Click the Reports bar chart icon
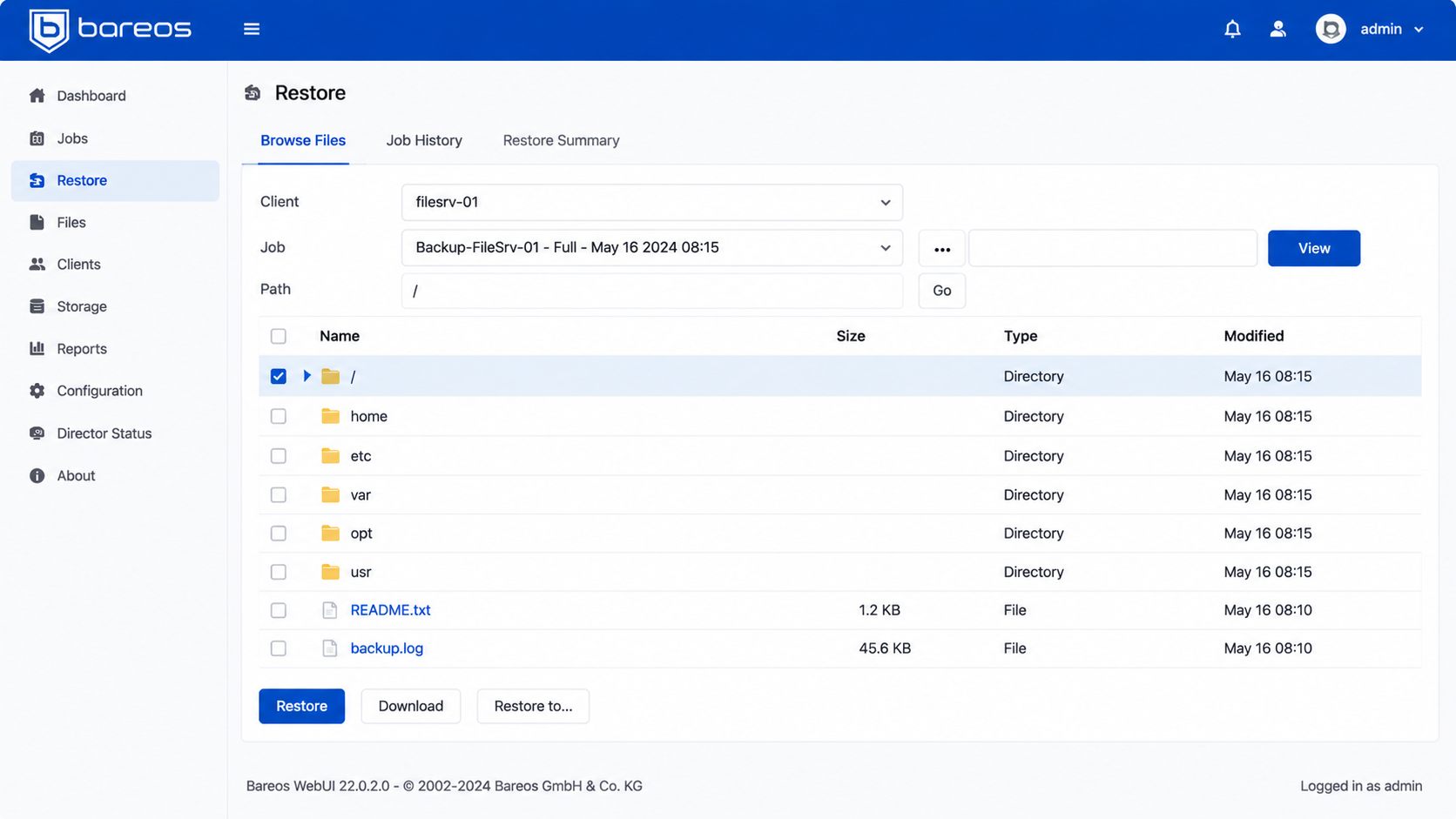Screen dimensions: 1456x819 37,348
